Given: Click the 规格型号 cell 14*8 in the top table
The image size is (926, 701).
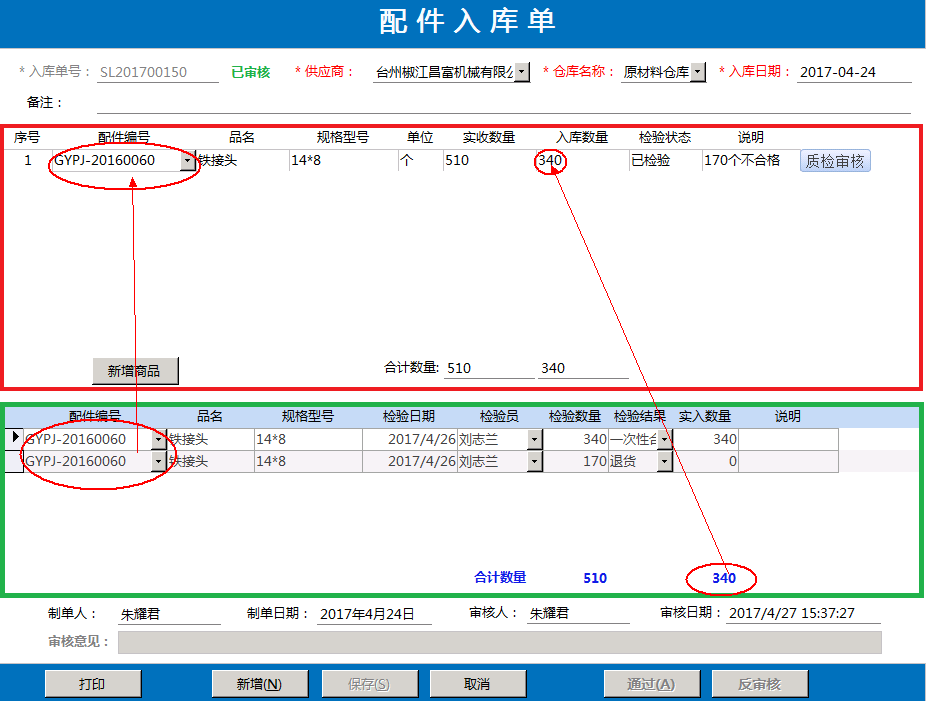Looking at the screenshot, I should tap(343, 161).
